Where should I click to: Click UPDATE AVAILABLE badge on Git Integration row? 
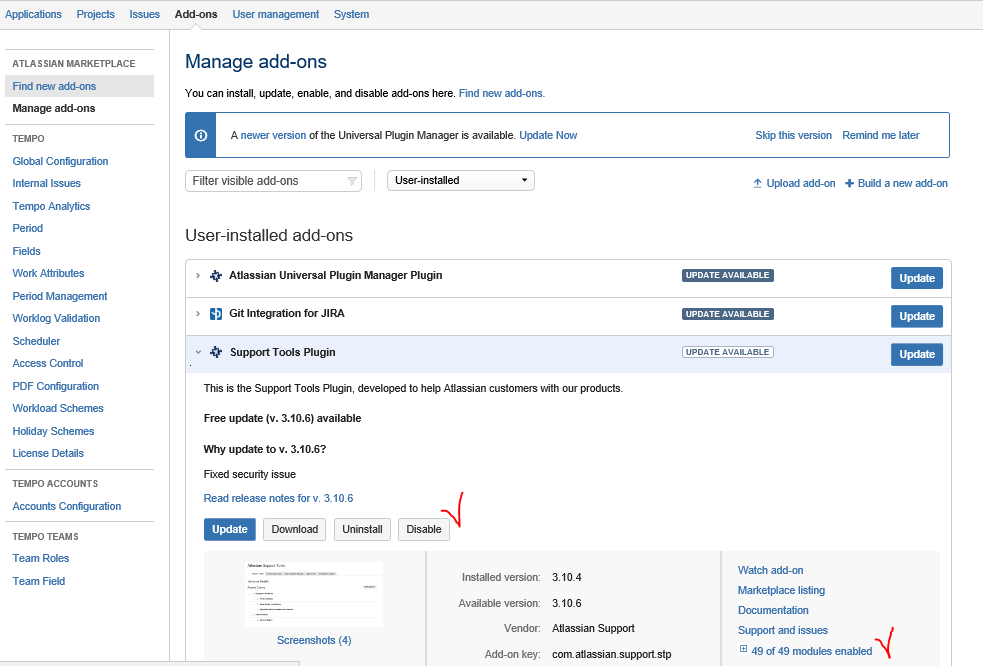(727, 314)
